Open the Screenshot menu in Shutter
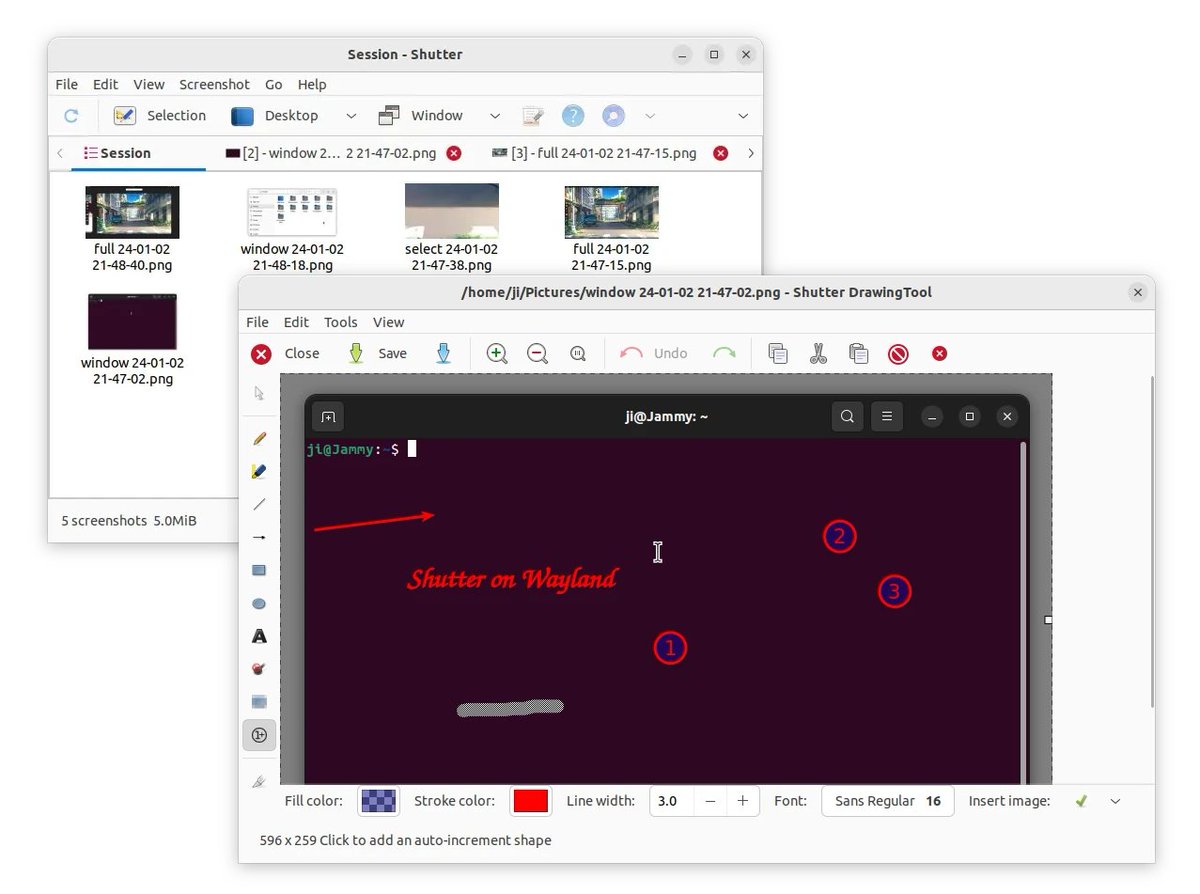Screen dimensions: 1200x894 pyautogui.click(x=214, y=84)
